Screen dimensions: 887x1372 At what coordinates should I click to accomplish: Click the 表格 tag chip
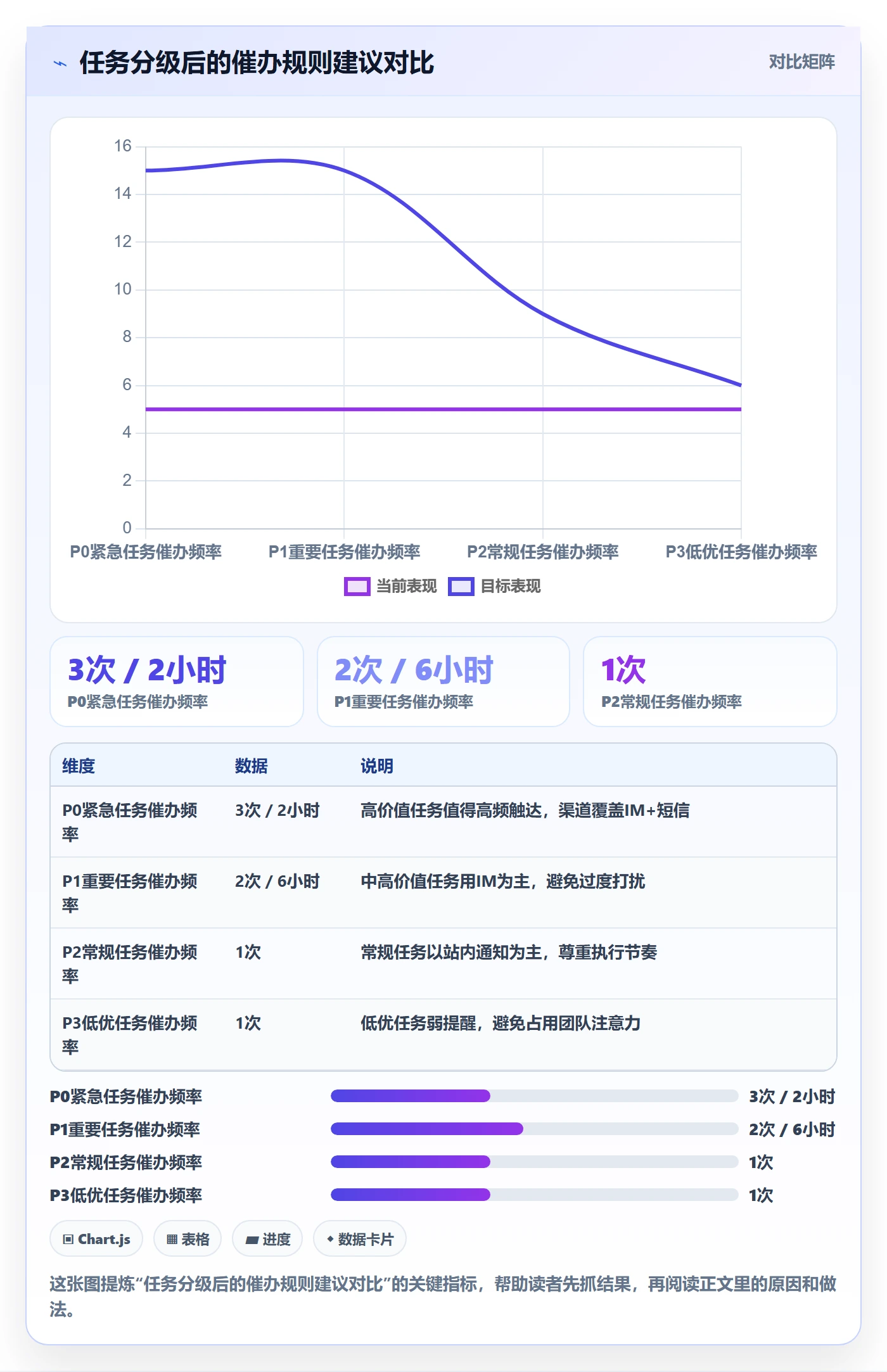point(188,1239)
